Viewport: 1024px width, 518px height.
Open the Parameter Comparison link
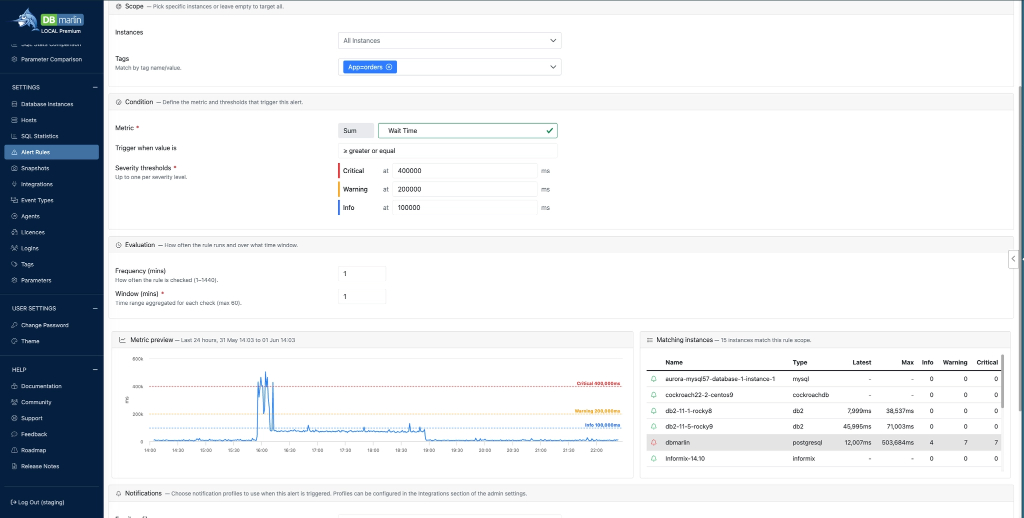pyautogui.click(x=52, y=59)
